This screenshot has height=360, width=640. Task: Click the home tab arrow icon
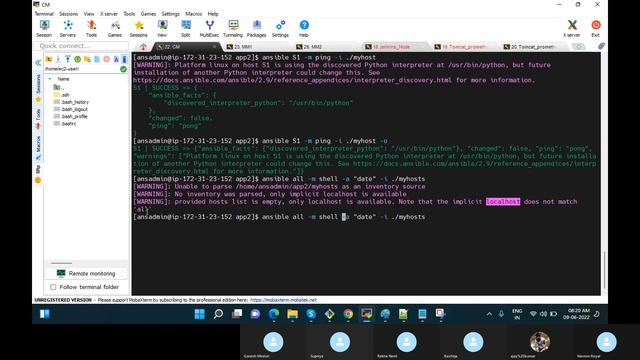(143, 47)
